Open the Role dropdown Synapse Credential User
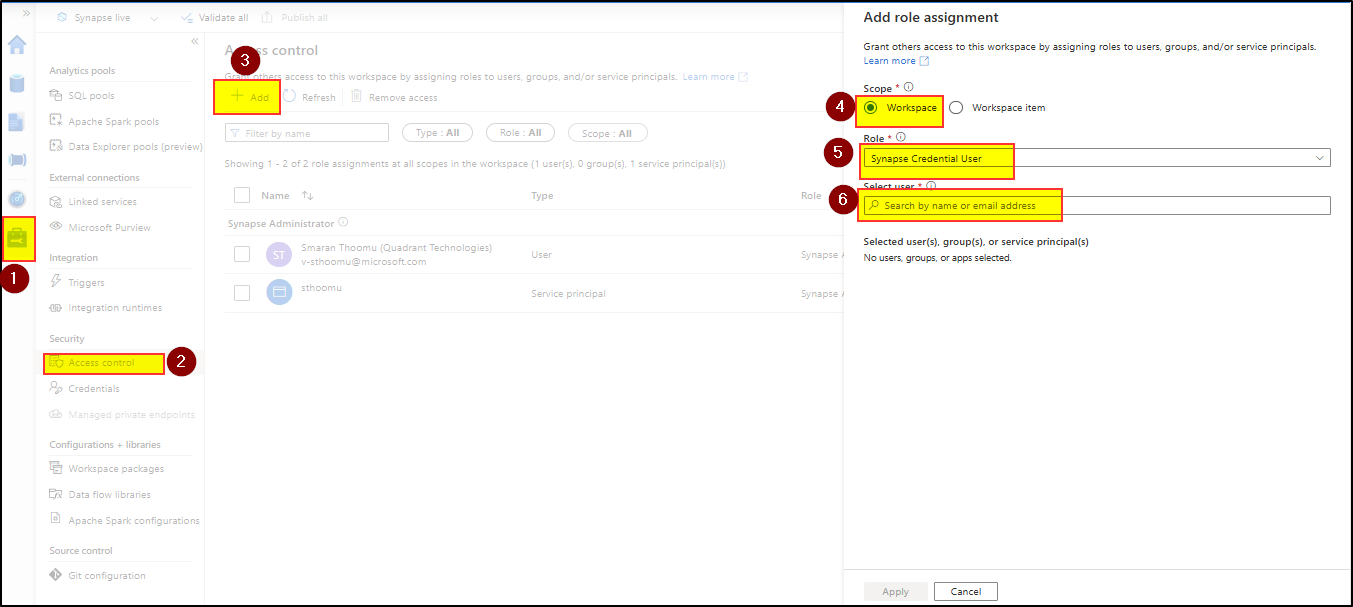The image size is (1353, 607). (1097, 158)
